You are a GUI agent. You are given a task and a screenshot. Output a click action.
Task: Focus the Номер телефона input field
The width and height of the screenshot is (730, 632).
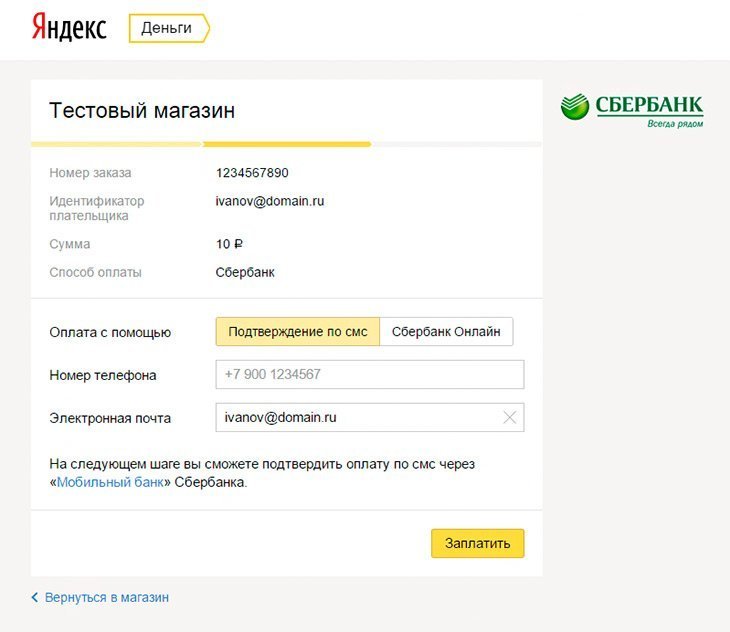370,374
